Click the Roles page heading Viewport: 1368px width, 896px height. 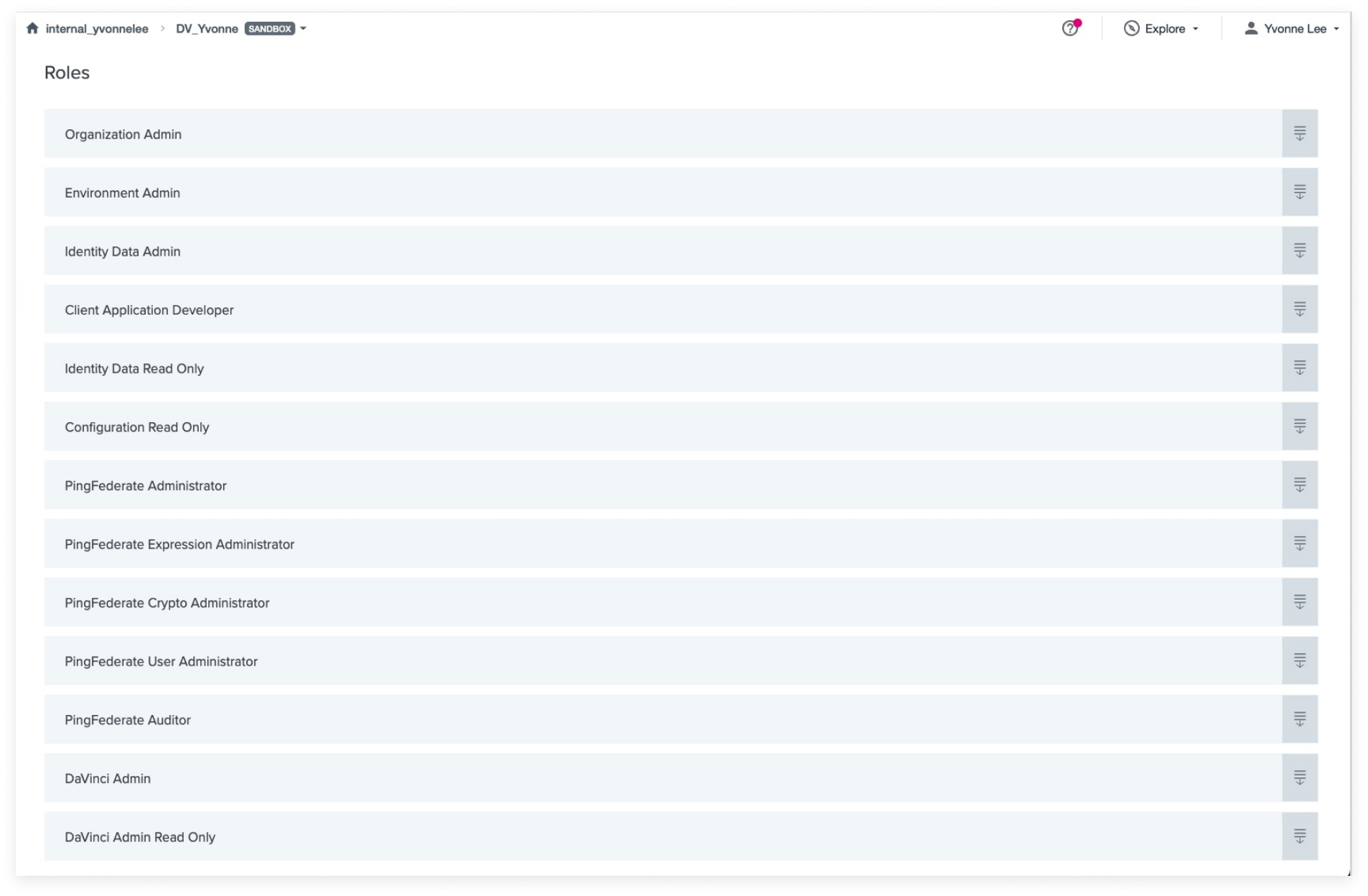pos(67,72)
